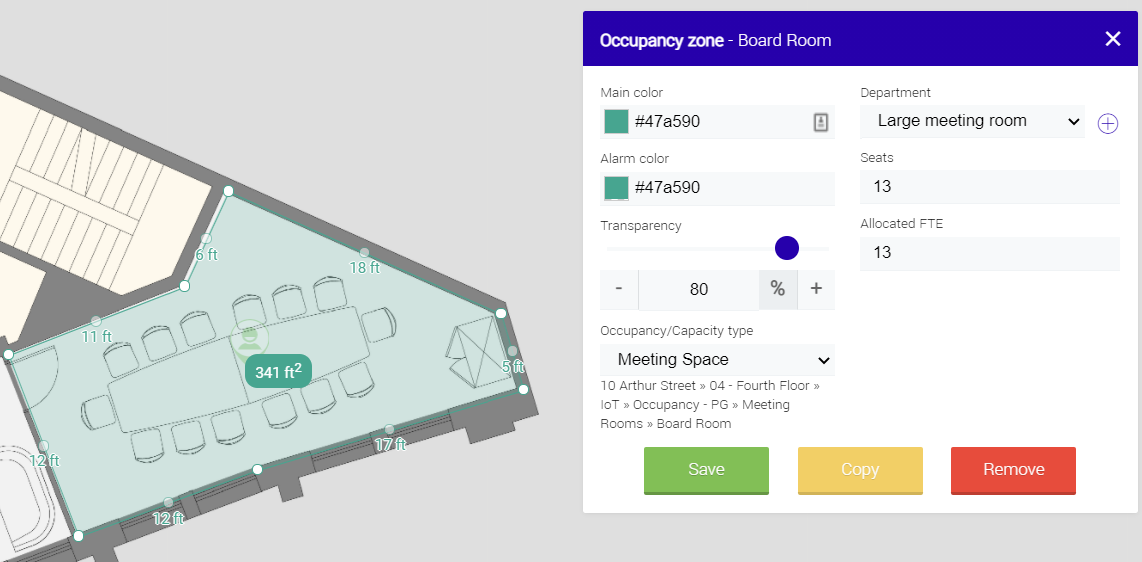
Task: Select the top corner vertex handle of zone
Action: pyautogui.click(x=228, y=190)
